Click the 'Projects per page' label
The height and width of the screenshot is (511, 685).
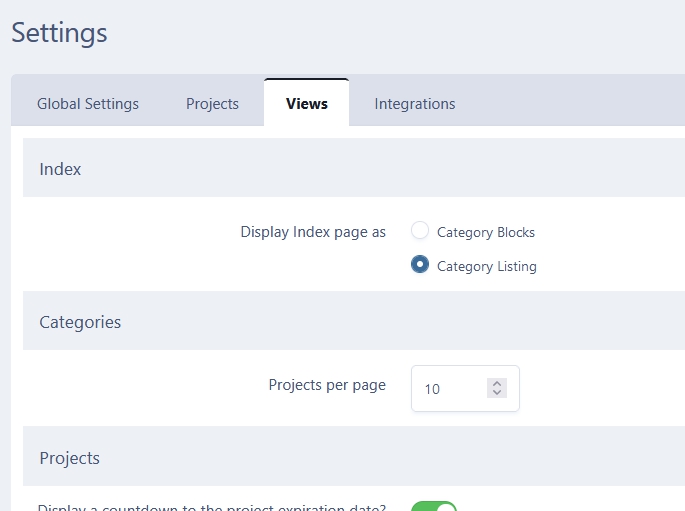tap(327, 385)
